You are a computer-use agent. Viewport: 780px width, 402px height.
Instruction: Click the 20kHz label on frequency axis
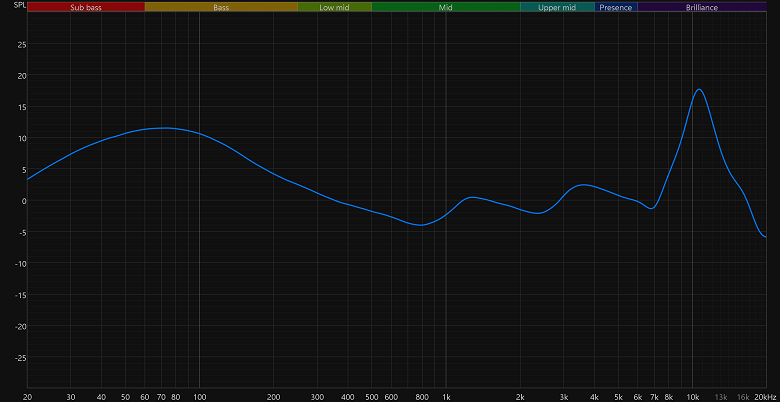click(765, 397)
